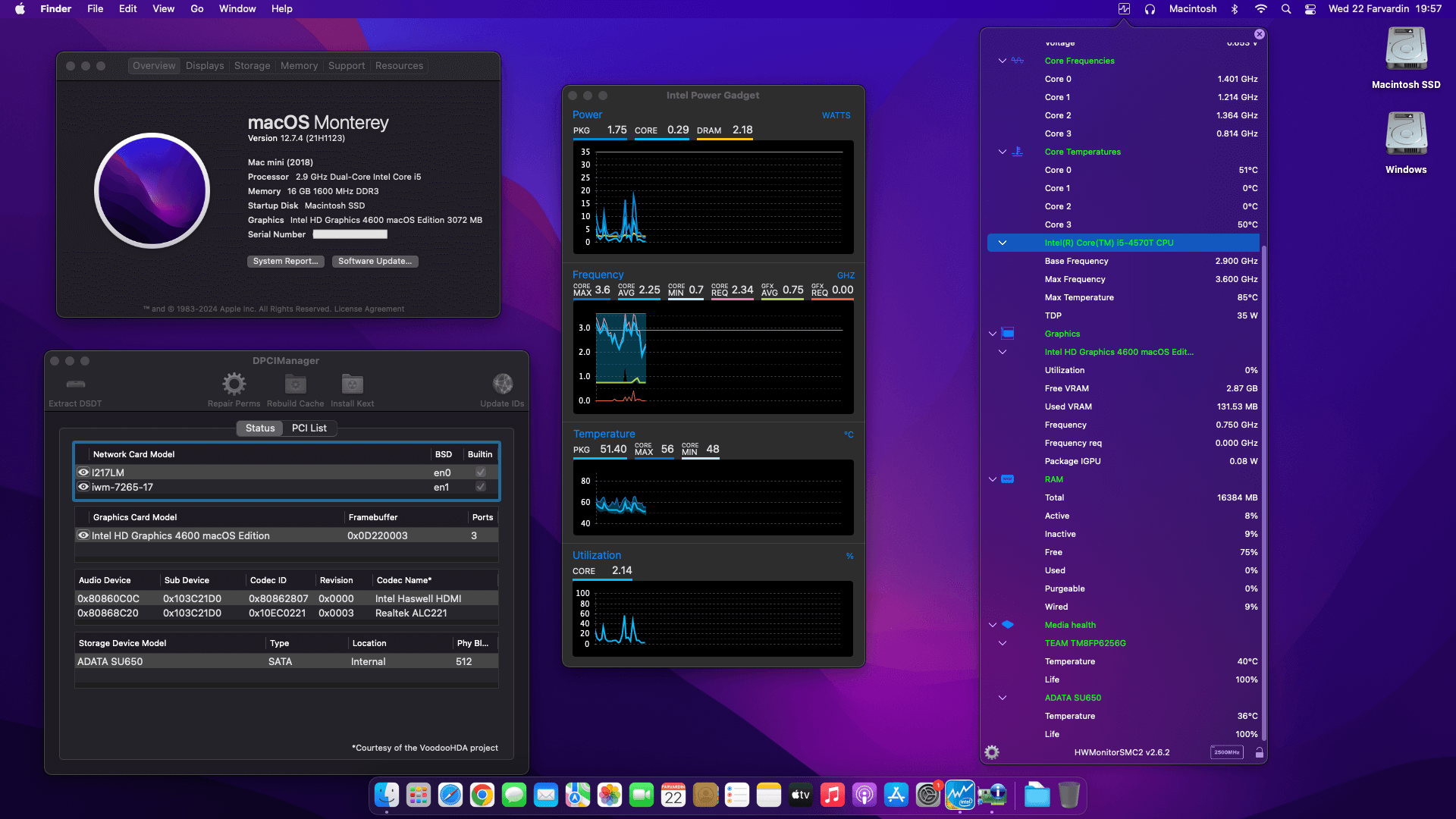
Task: Collapse the TEAM TM8FP6256G drive row
Action: pos(1003,643)
